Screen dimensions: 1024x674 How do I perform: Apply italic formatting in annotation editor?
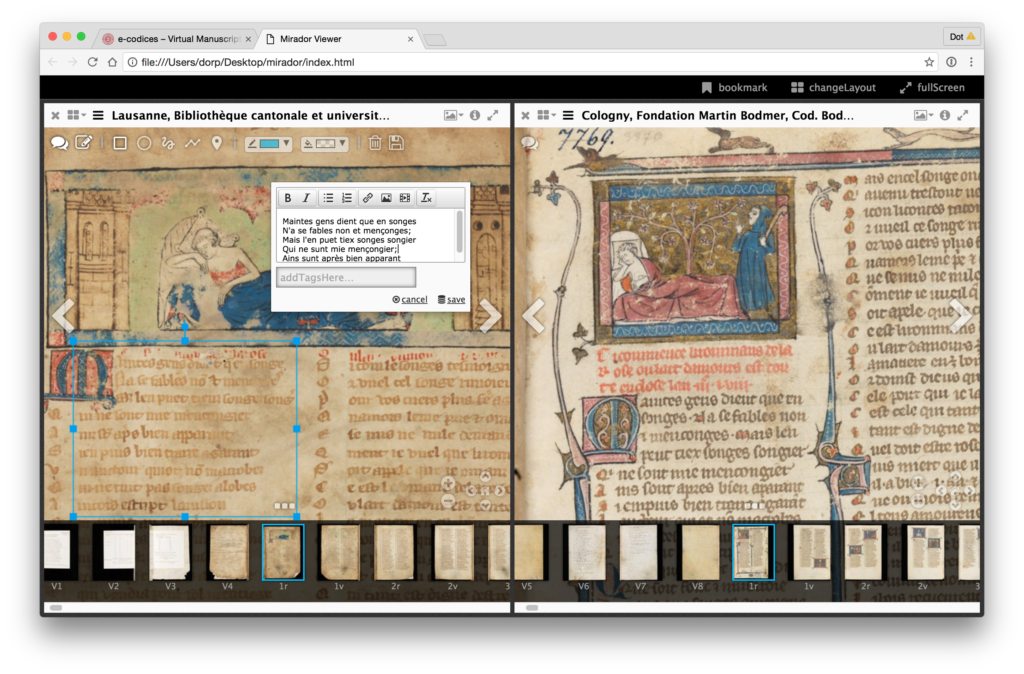(306, 198)
